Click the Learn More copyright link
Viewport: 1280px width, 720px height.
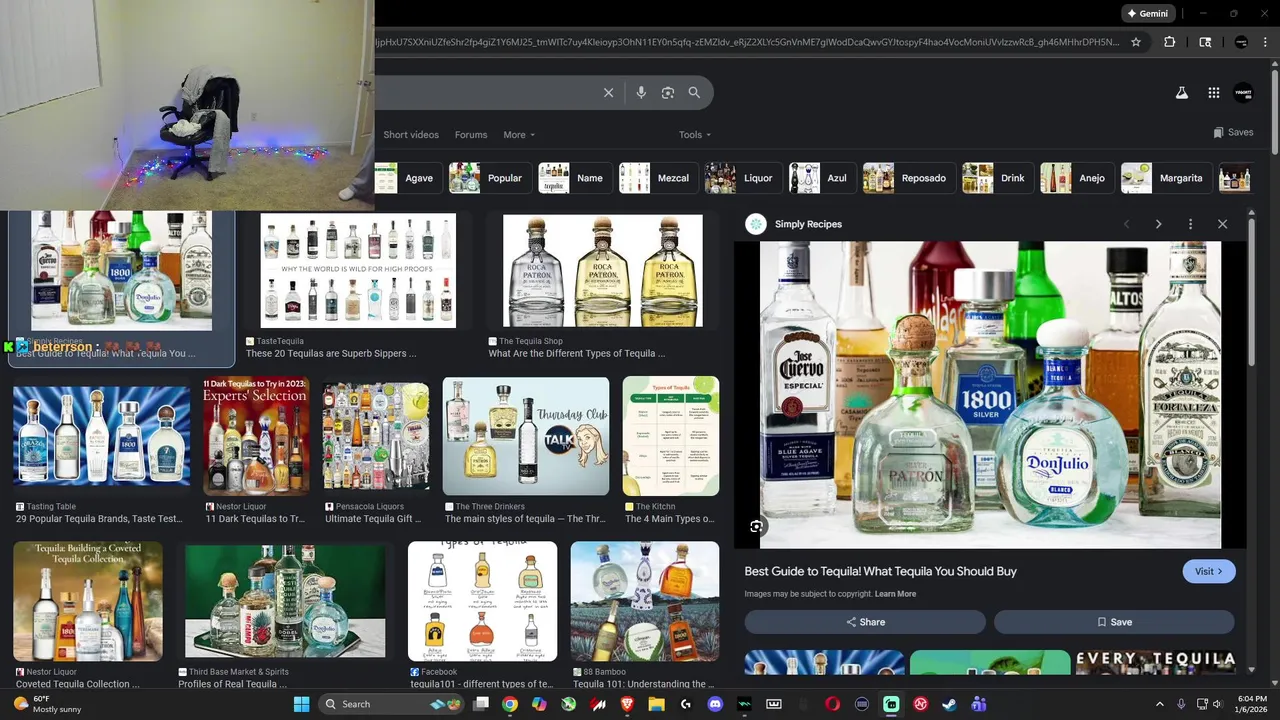895,594
